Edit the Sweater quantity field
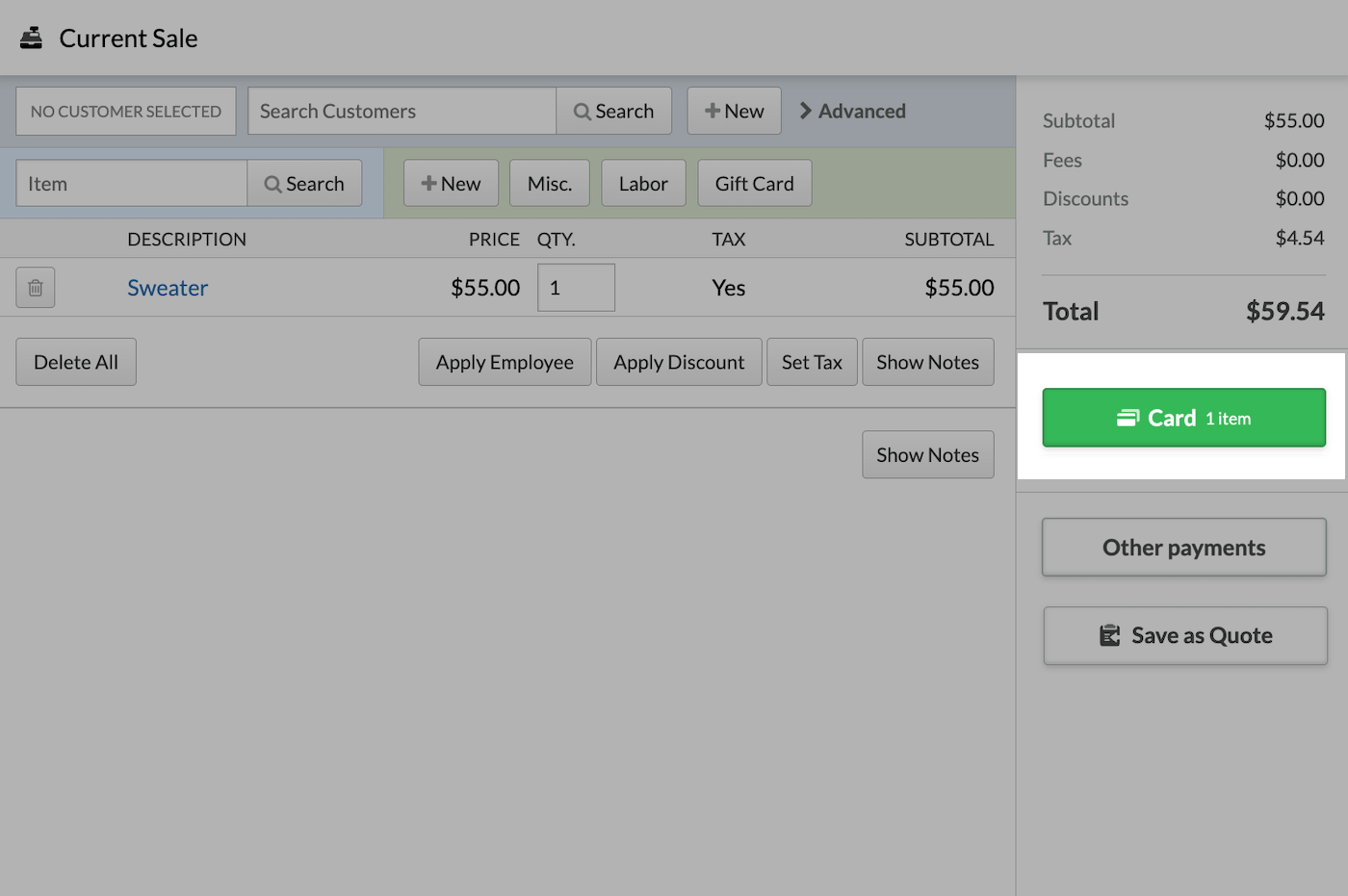The image size is (1348, 896). point(576,288)
